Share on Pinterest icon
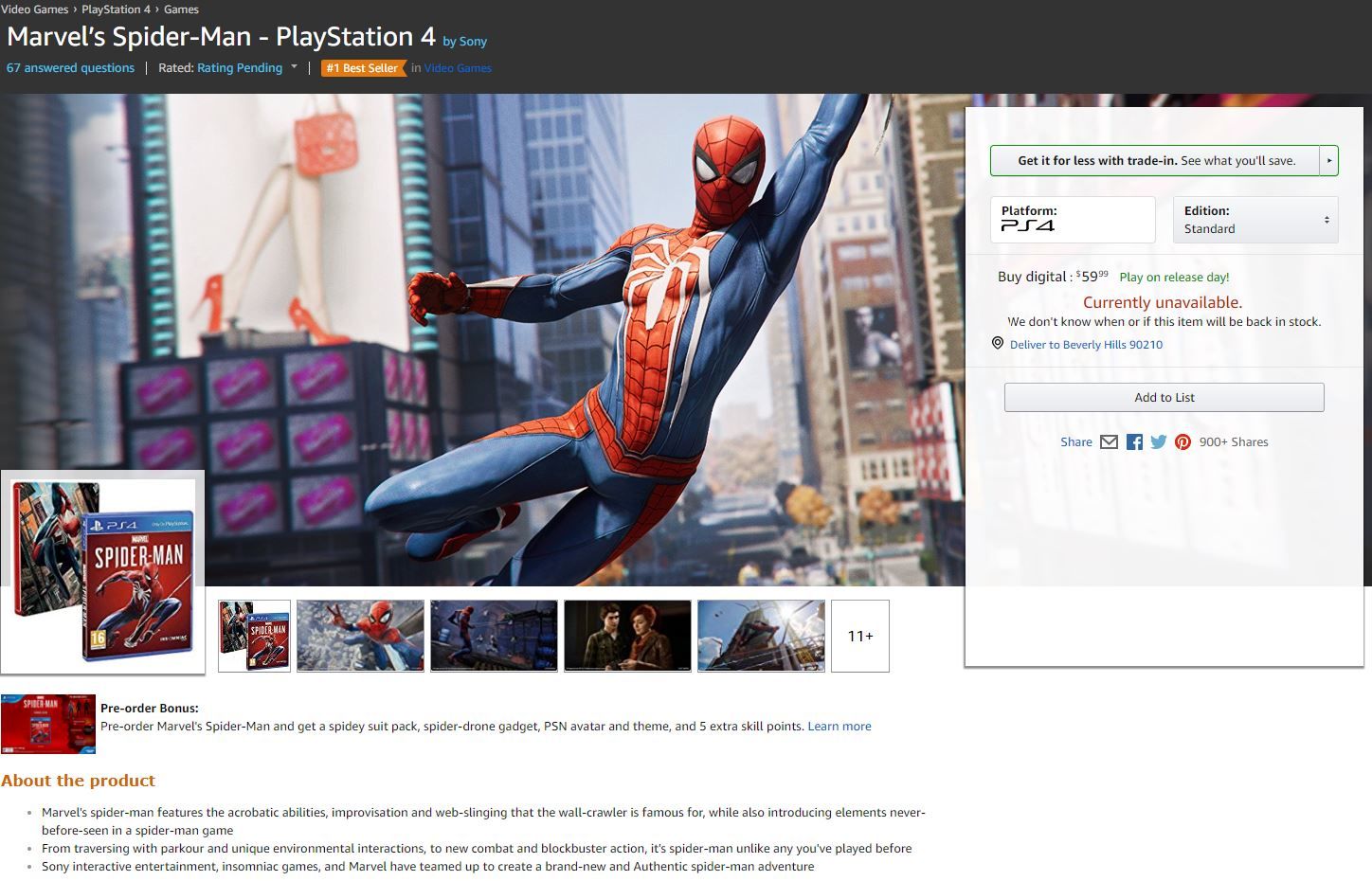 click(1182, 442)
